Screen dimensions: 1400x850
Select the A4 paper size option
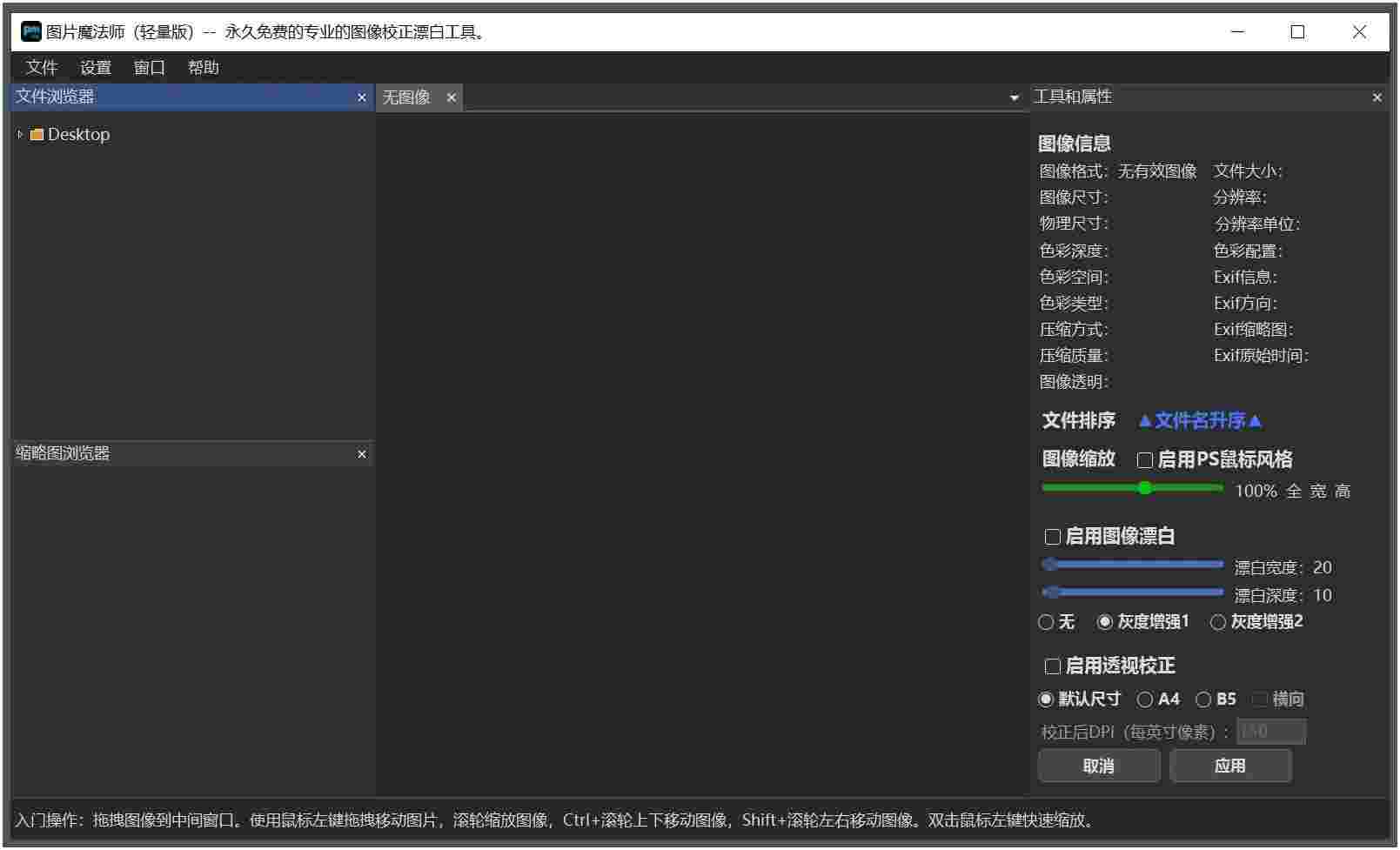tap(1144, 699)
